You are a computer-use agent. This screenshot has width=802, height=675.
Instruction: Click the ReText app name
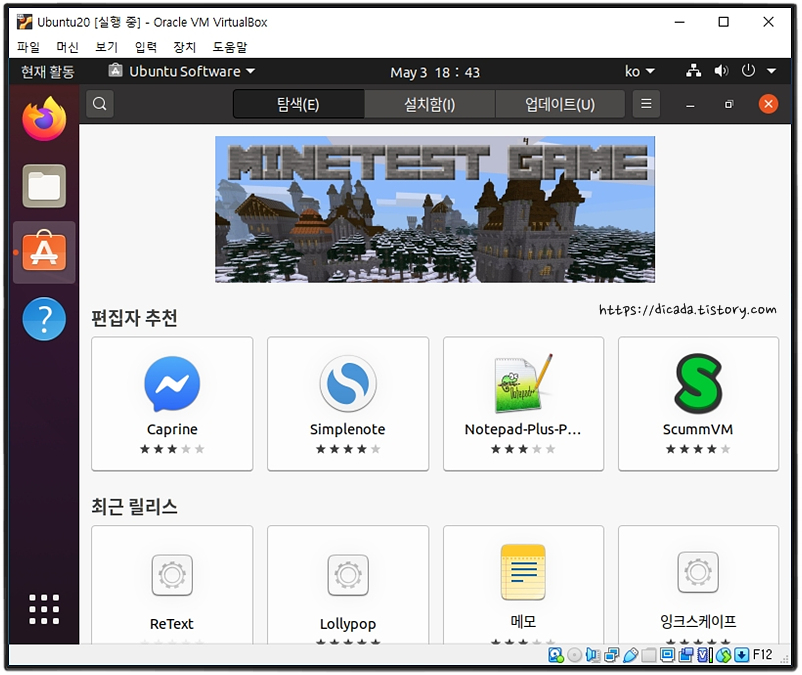click(172, 624)
